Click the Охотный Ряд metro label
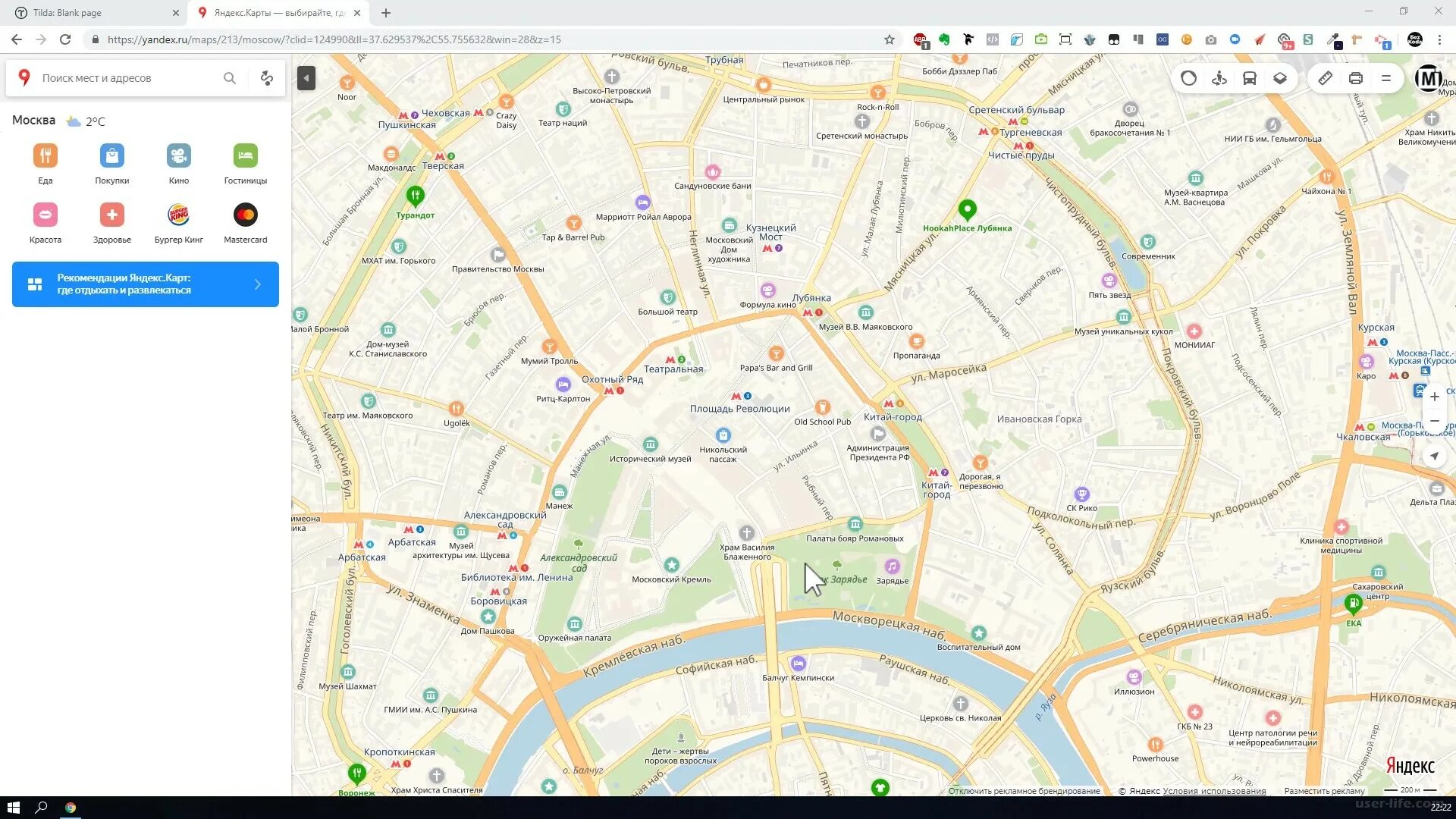The height and width of the screenshot is (819, 1456). pos(612,379)
